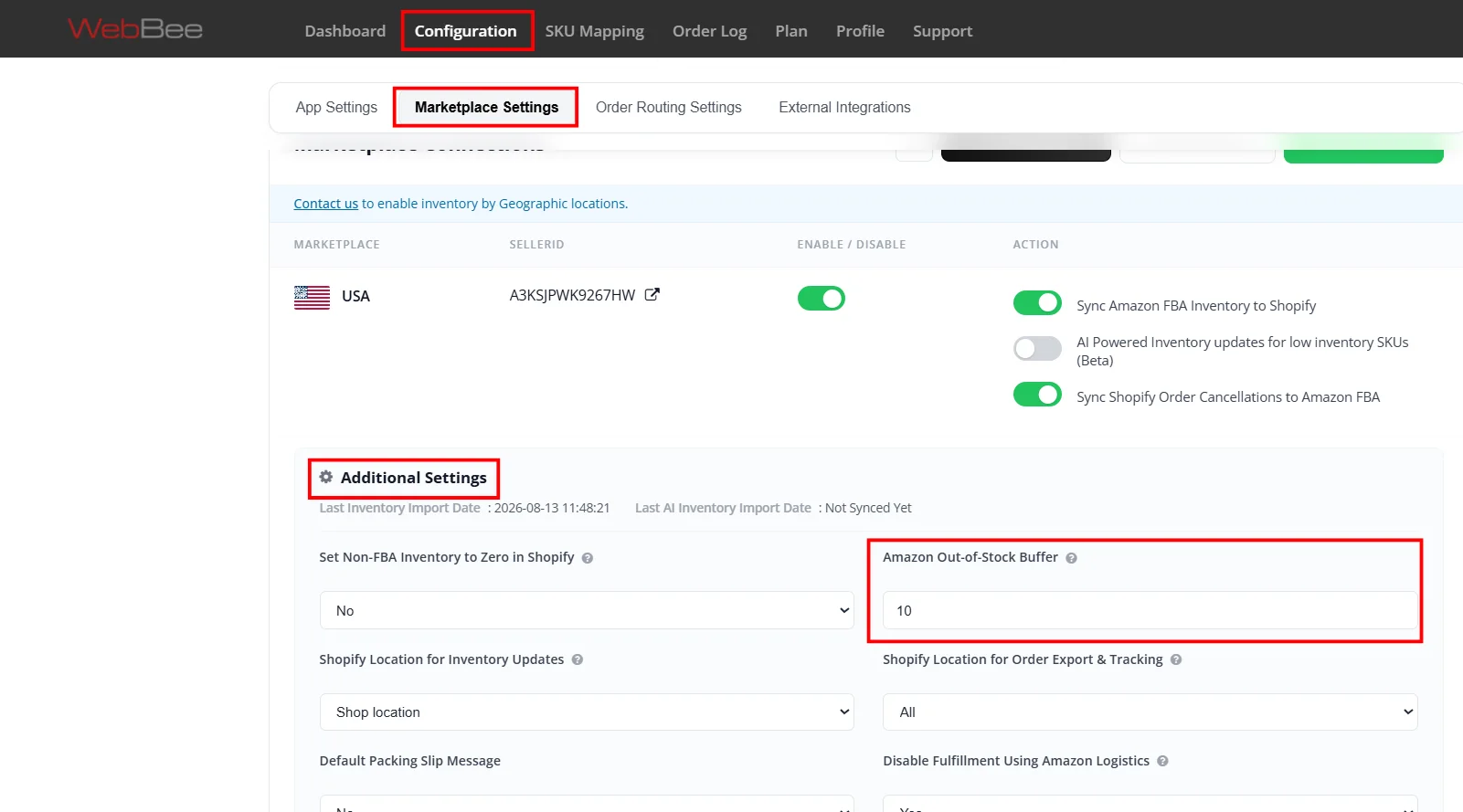Screen dimensions: 1463x812
Task: Open help for Shopify Location for Inventory Updates
Action: (x=578, y=659)
